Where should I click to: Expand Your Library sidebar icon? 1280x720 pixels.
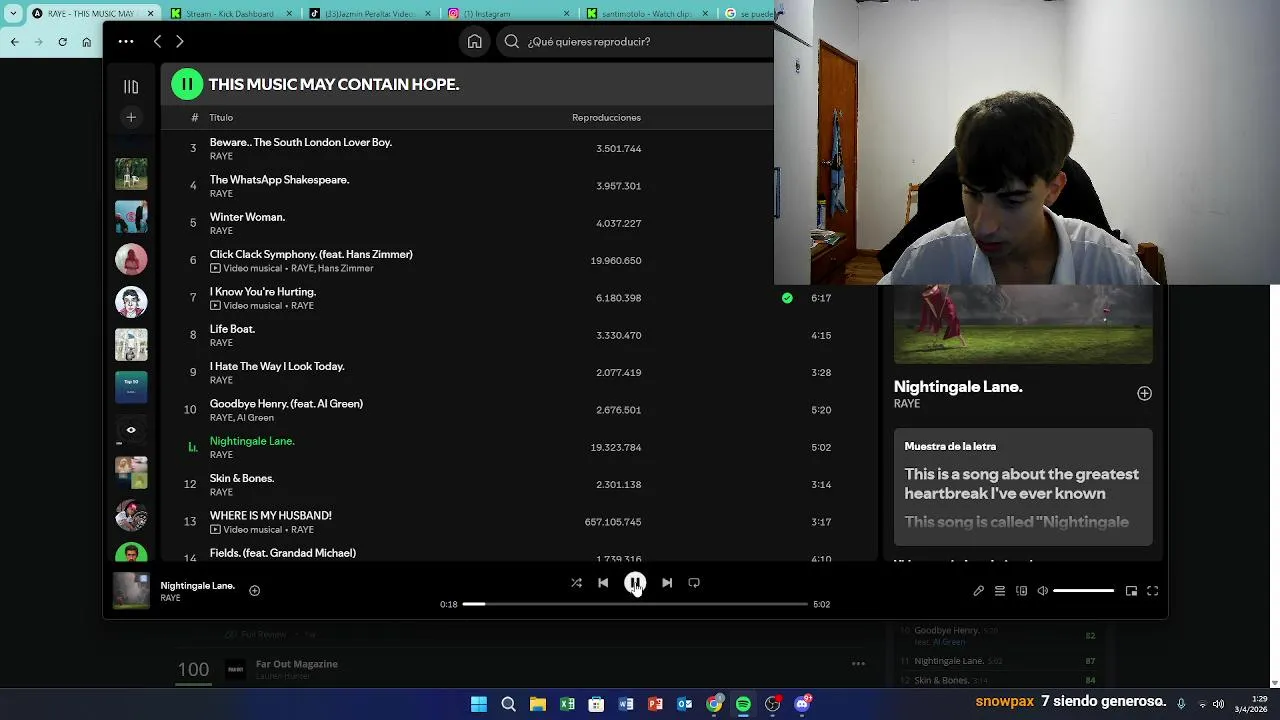(131, 87)
